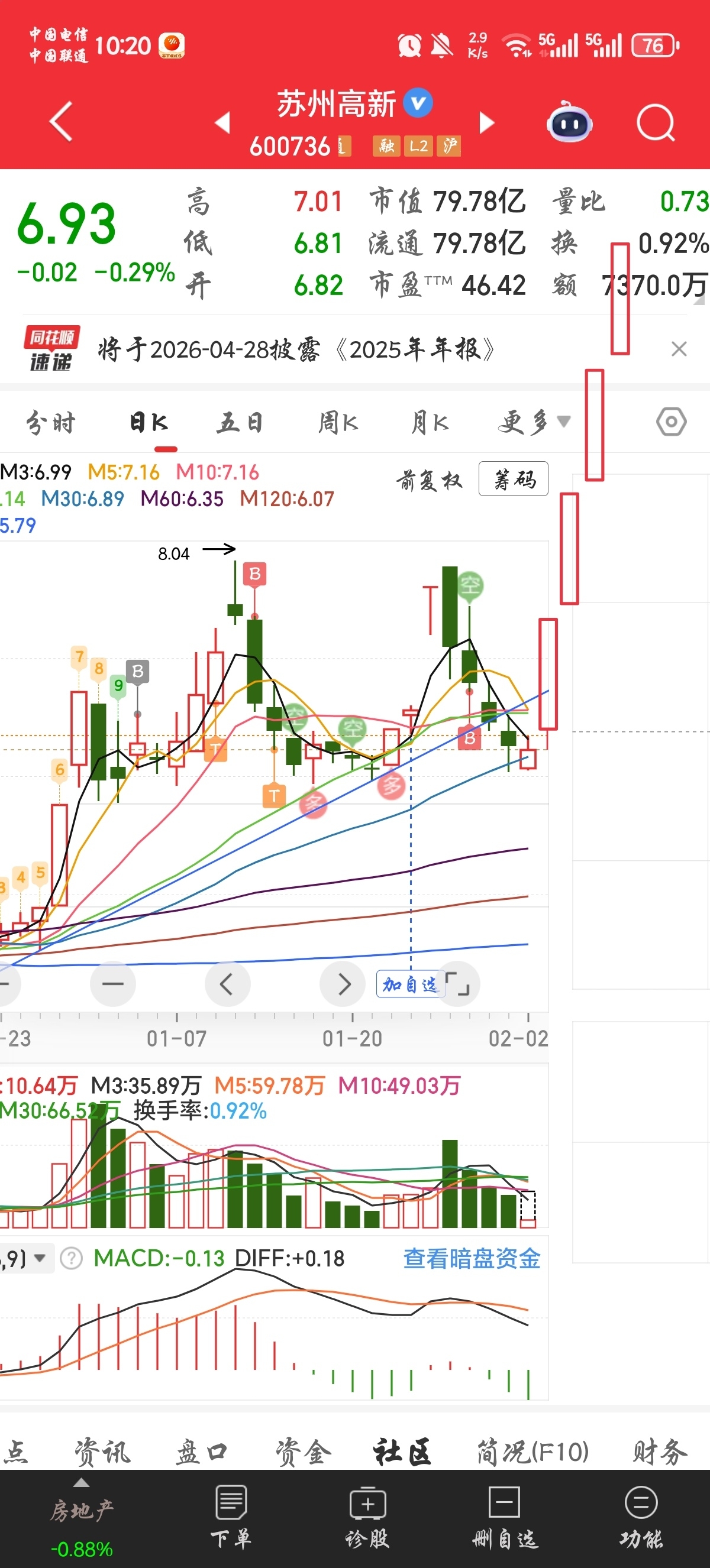Image resolution: width=710 pixels, height=1568 pixels.
Task: Tap the 市值 79.78亿 value
Action: click(x=479, y=201)
